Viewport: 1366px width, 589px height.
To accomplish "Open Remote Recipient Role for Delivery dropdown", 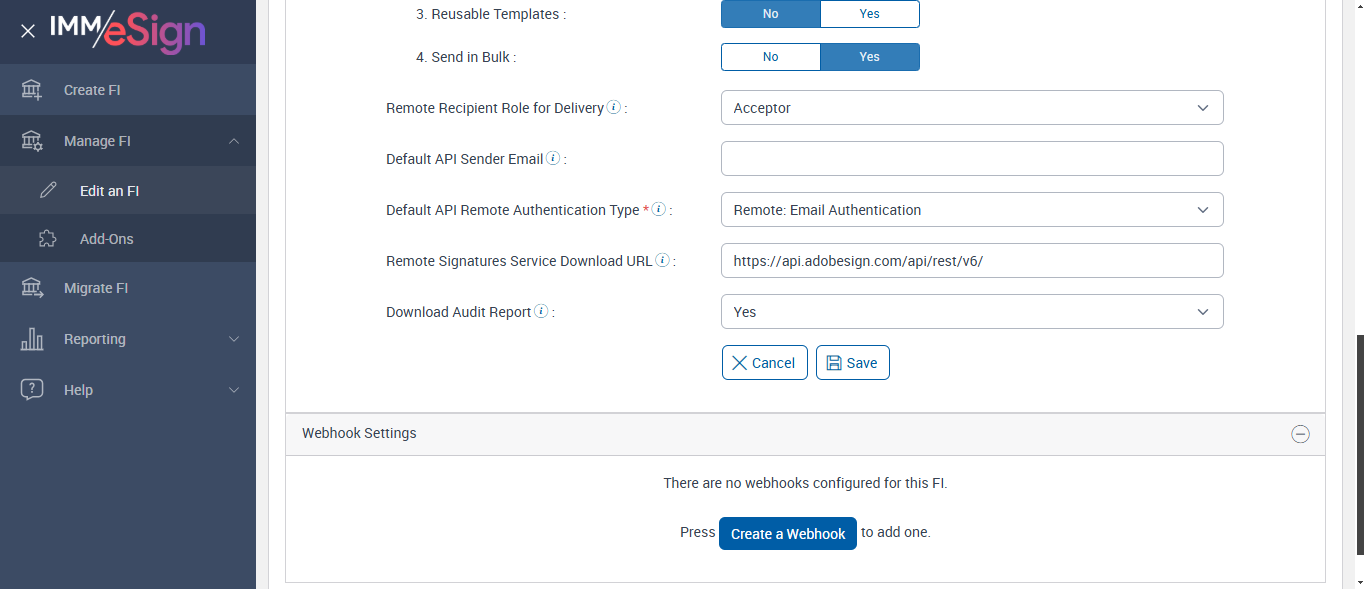I will click(x=971, y=108).
